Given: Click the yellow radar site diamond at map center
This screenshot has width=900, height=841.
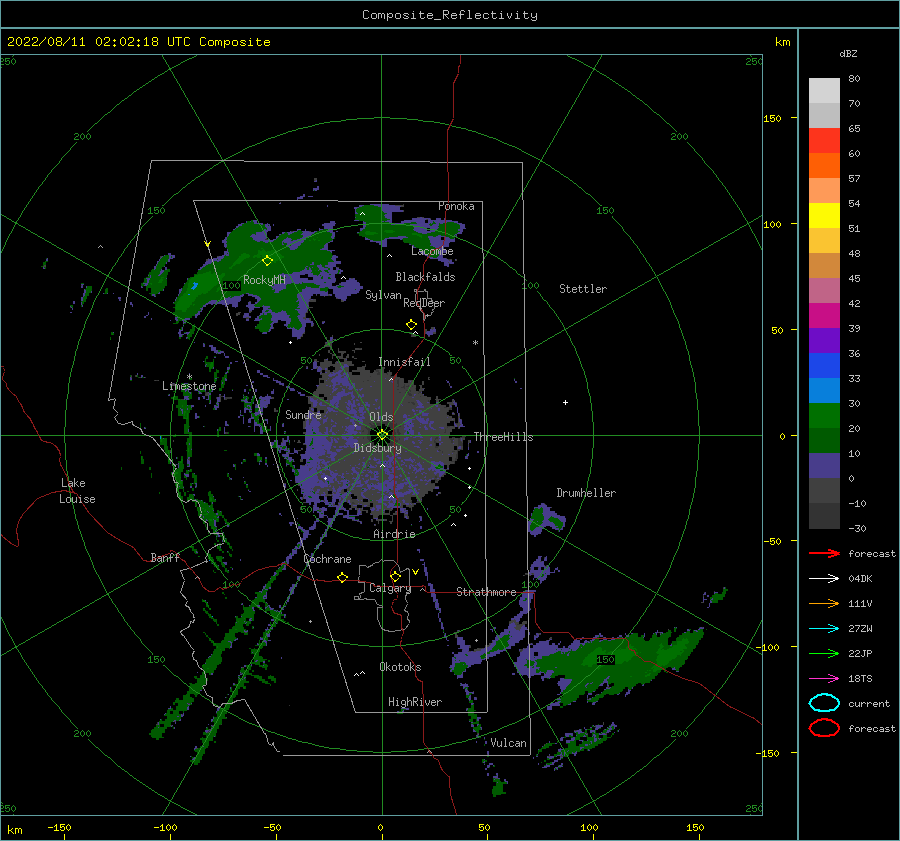Looking at the screenshot, I should point(382,435).
